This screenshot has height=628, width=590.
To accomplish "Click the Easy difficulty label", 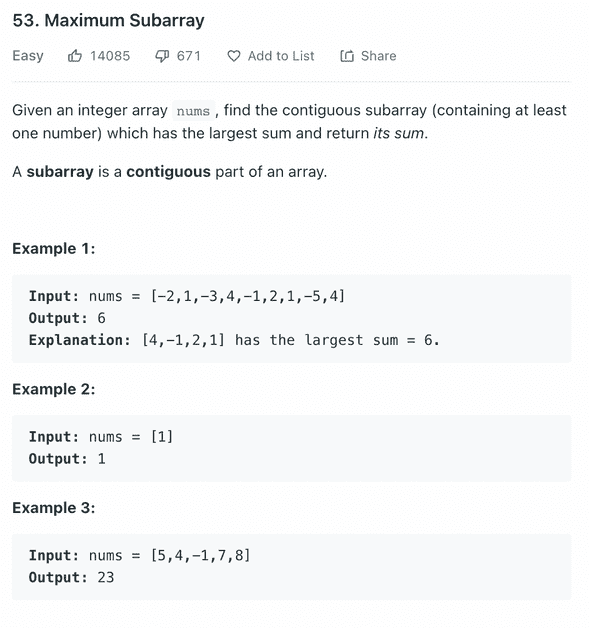I will point(28,56).
